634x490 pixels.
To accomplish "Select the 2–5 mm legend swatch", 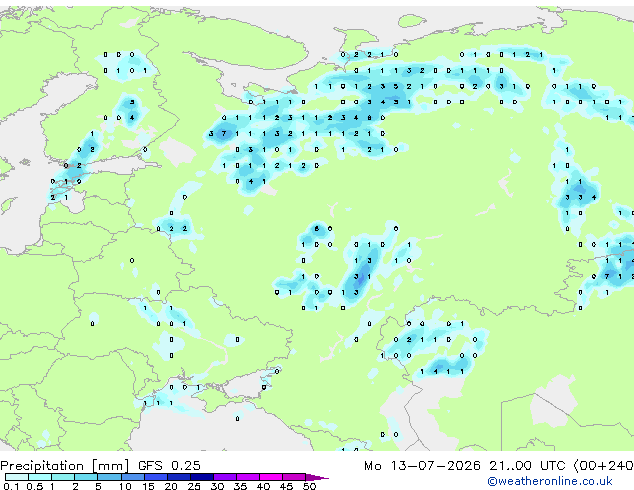I will pos(86,477).
